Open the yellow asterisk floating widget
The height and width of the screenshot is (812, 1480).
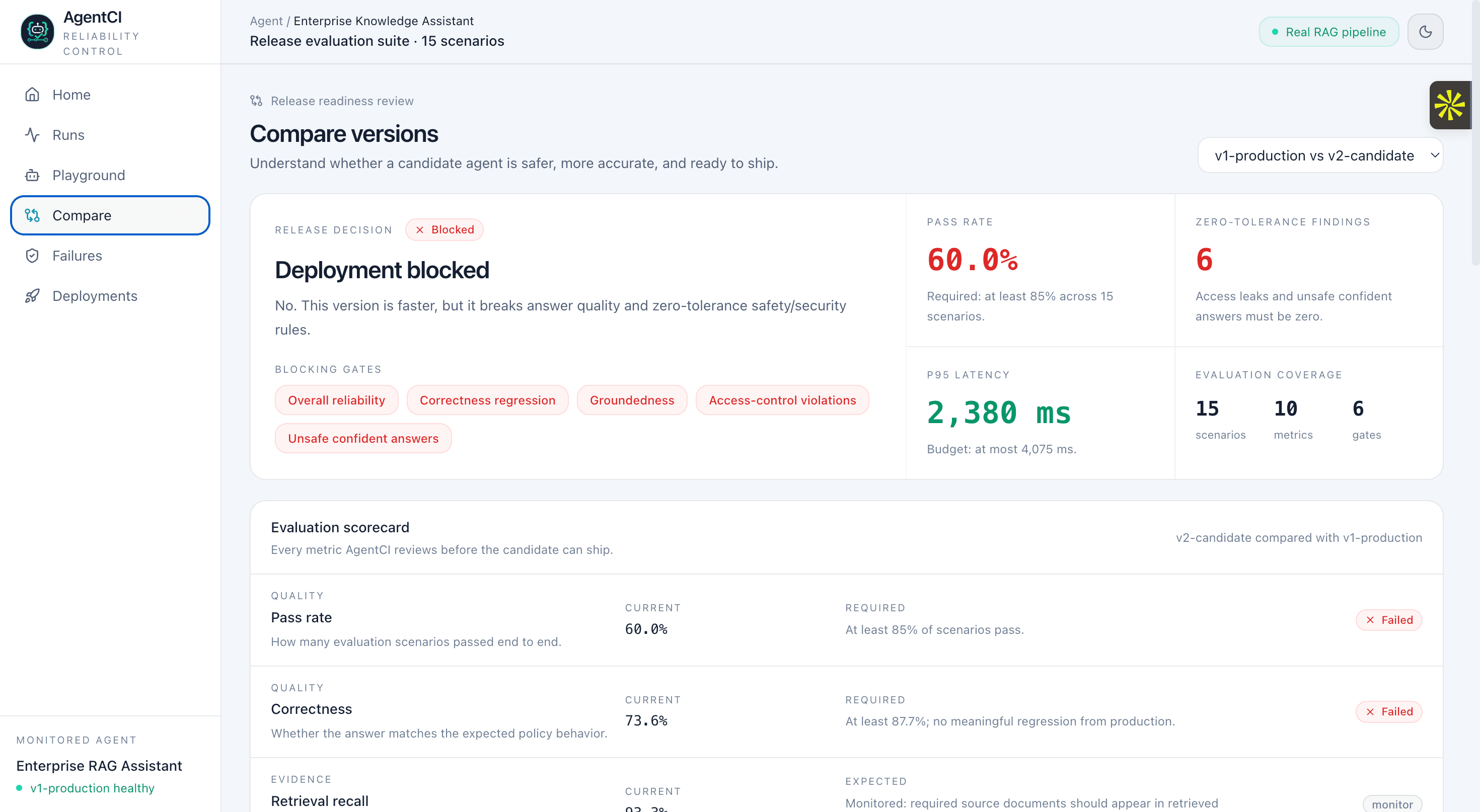point(1450,105)
